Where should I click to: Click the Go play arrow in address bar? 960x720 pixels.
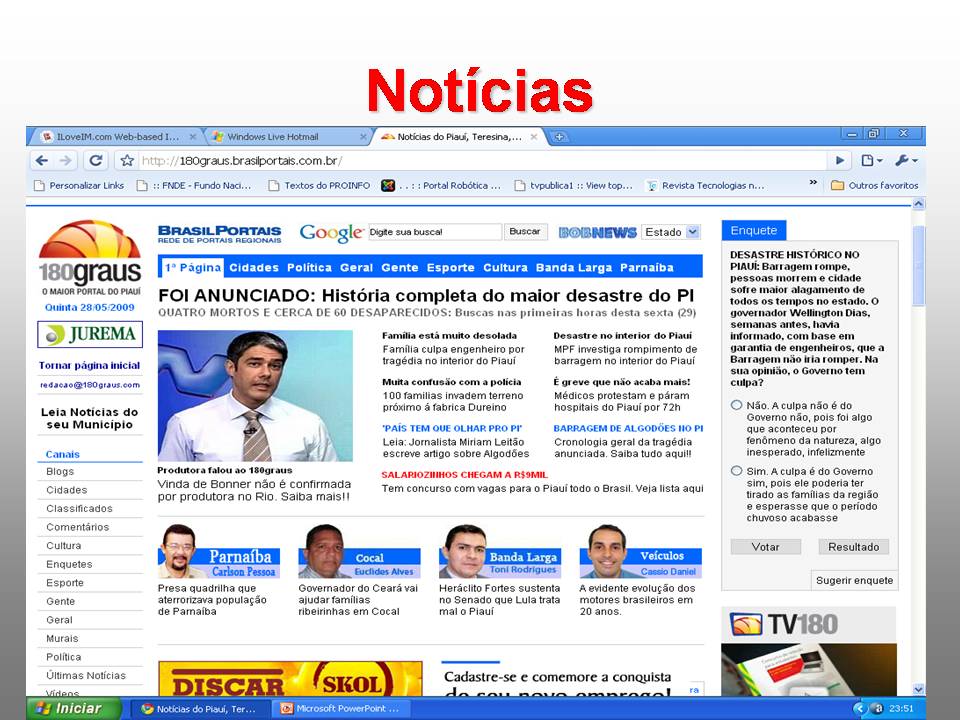tap(840, 160)
